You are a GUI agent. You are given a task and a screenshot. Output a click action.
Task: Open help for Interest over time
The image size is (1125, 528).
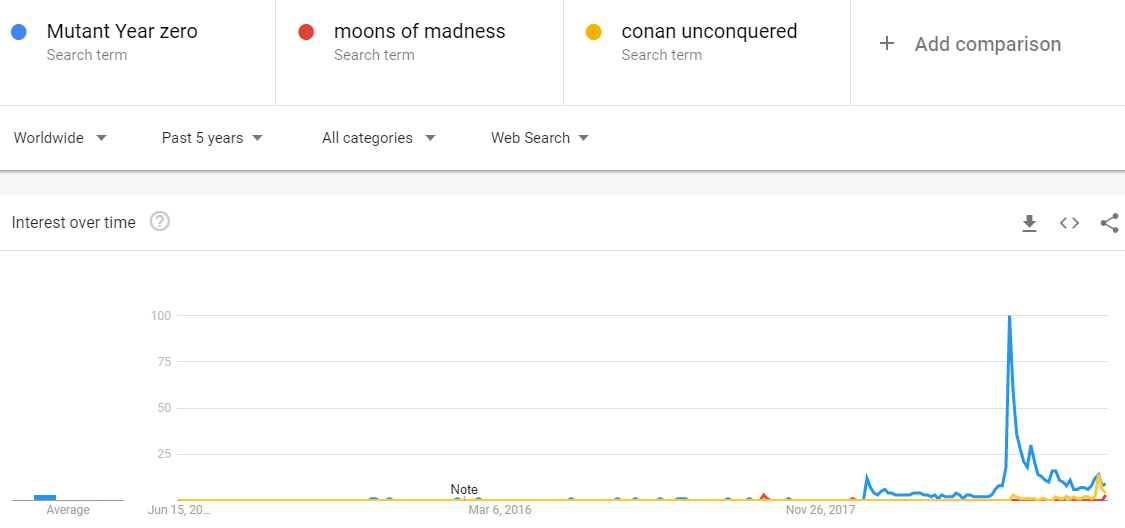coord(159,222)
